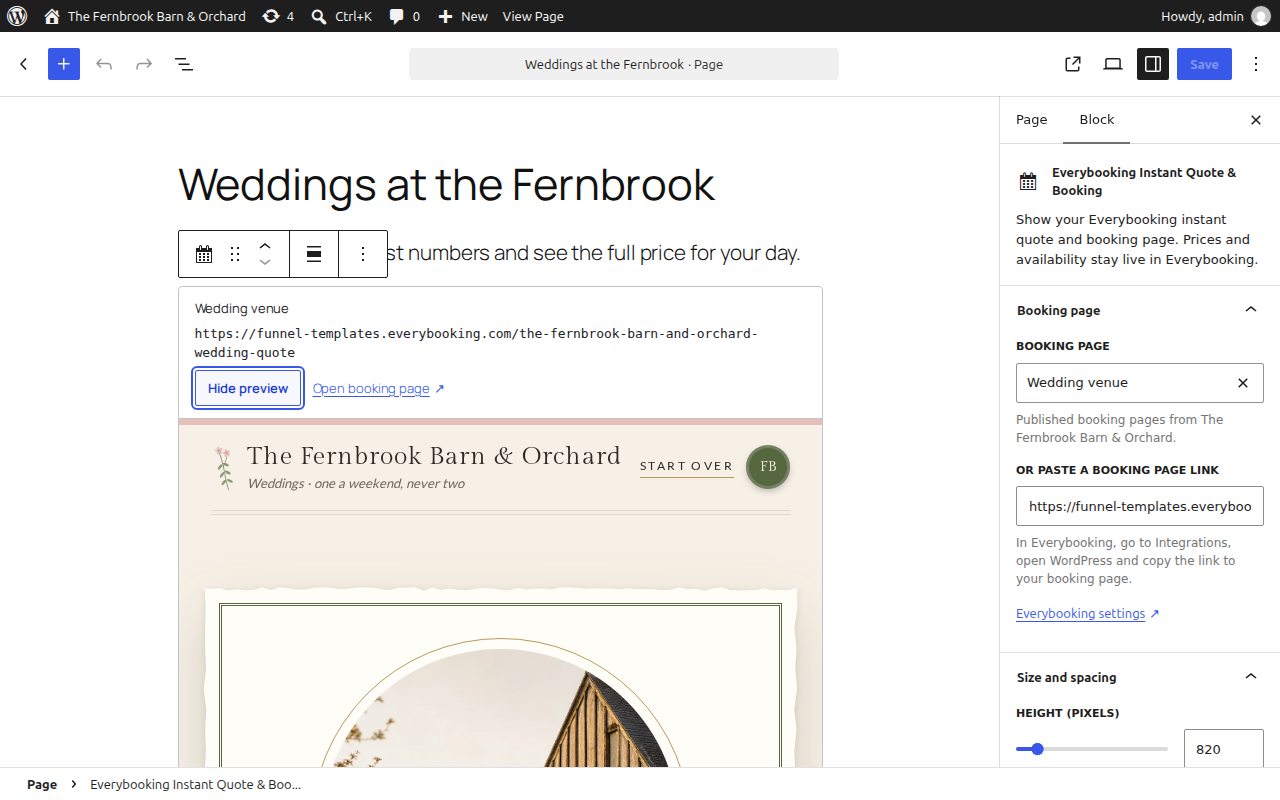This screenshot has height=800, width=1280.
Task: Open the WordPress logo menu
Action: [17, 16]
